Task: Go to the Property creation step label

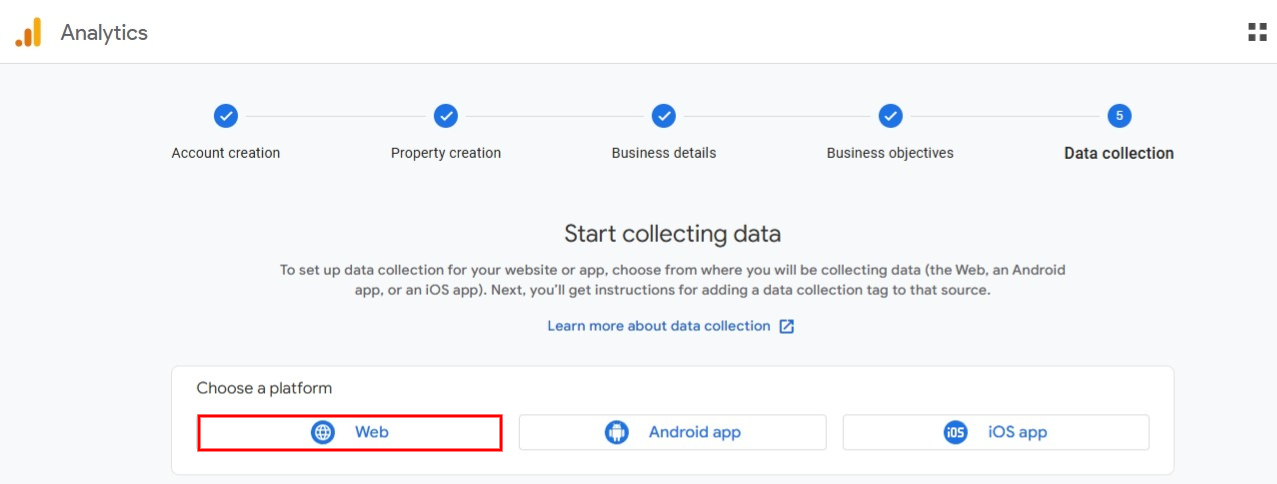Action: (446, 153)
